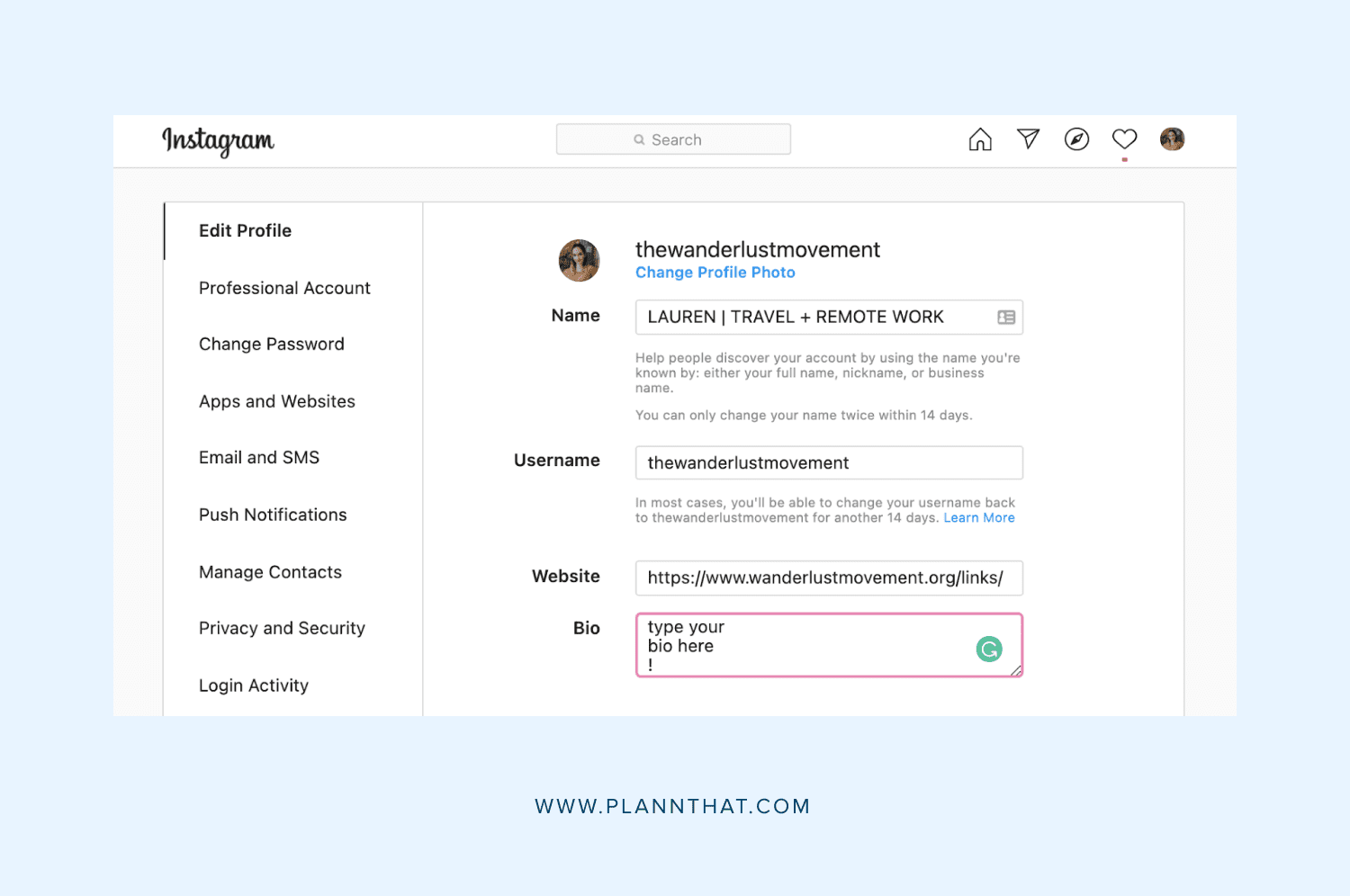Click "You can only change your name twice" text
The width and height of the screenshot is (1350, 896).
(804, 416)
